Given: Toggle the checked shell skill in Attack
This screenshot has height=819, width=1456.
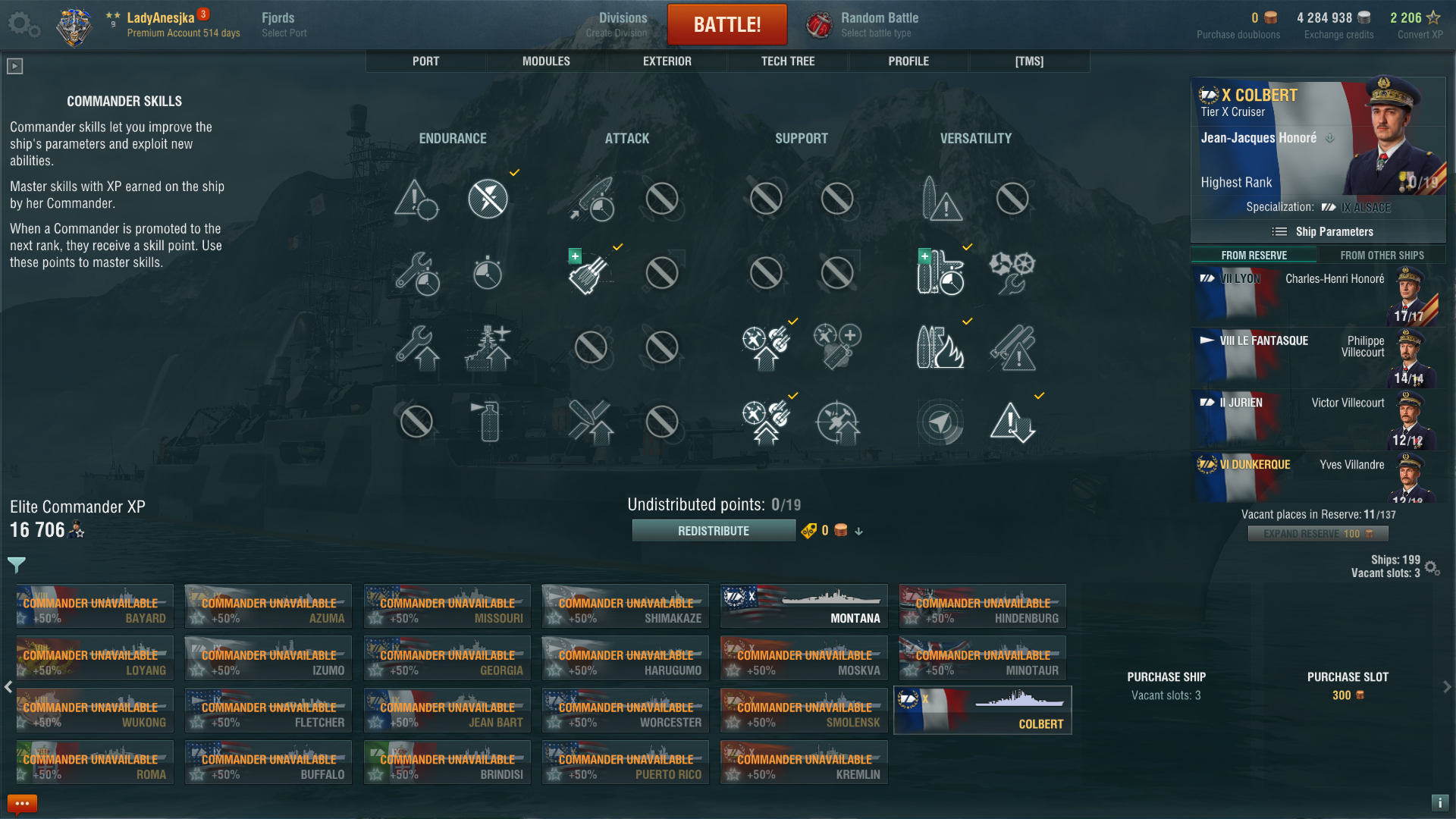Looking at the screenshot, I should (x=590, y=273).
